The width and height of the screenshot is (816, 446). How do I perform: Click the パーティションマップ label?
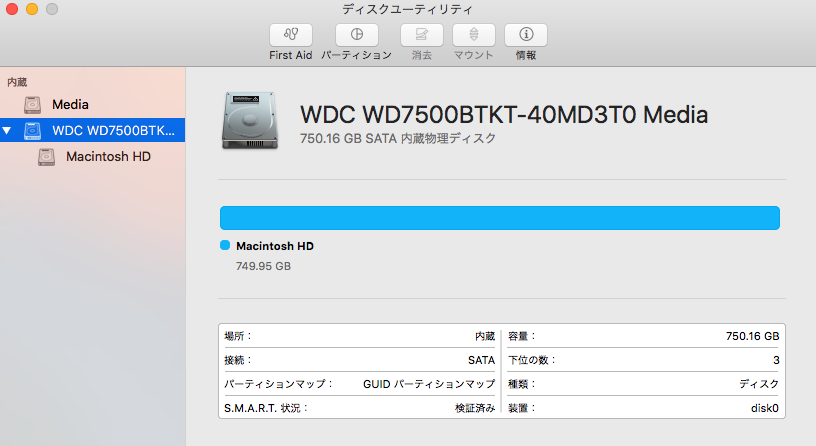pos(278,384)
